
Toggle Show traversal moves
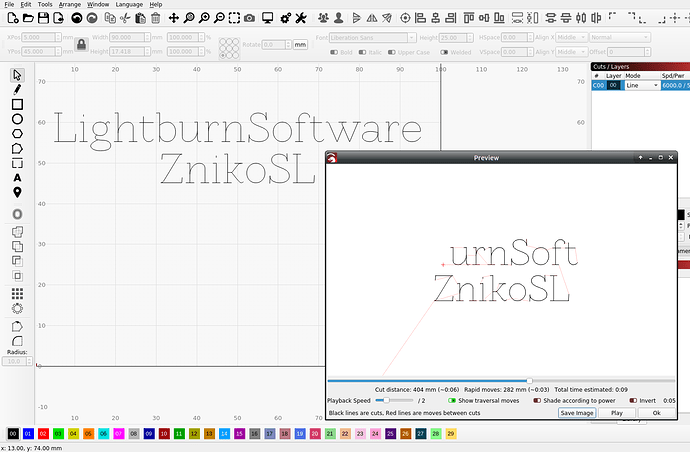(x=452, y=401)
